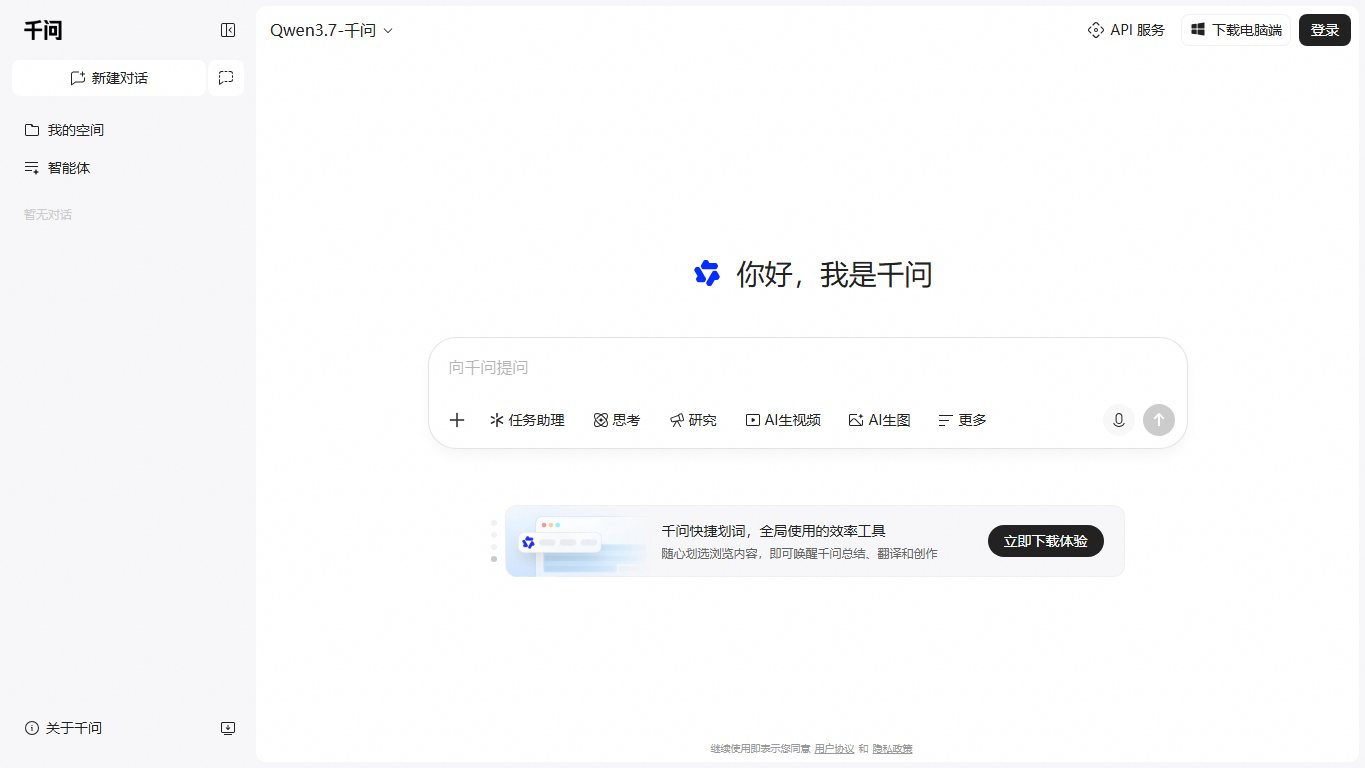Screen dimensions: 1365x768
Task: Open 关于千问 at the sidebar bottom
Action: tap(63, 728)
